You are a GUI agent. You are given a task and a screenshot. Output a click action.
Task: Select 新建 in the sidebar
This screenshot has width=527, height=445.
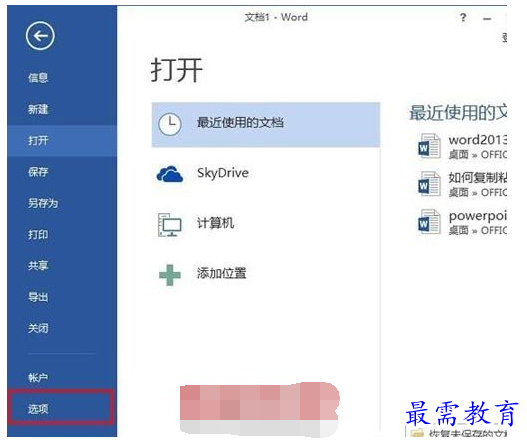point(38,109)
